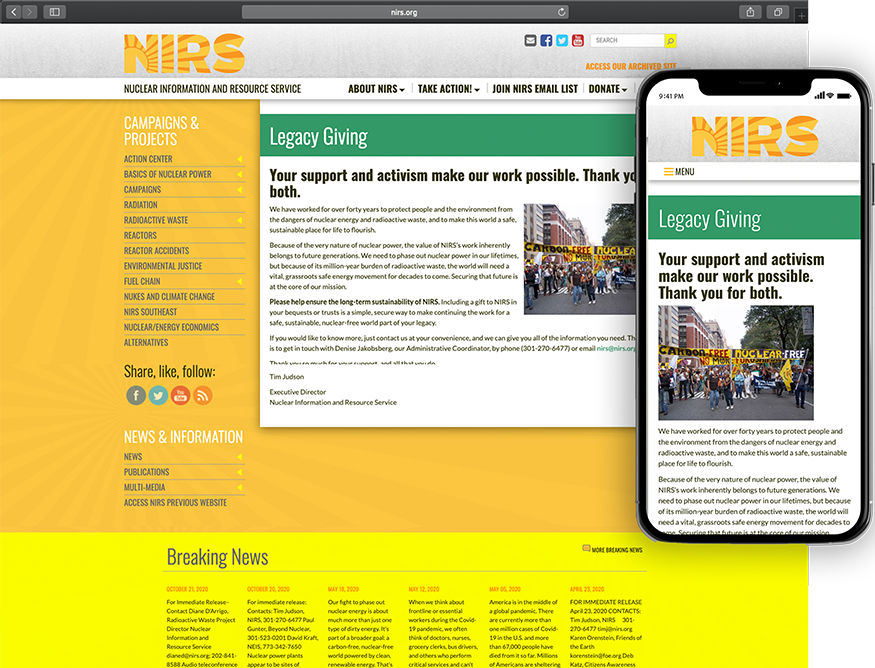Show all tabs overview button
Image resolution: width=875 pixels, height=668 pixels.
[778, 12]
